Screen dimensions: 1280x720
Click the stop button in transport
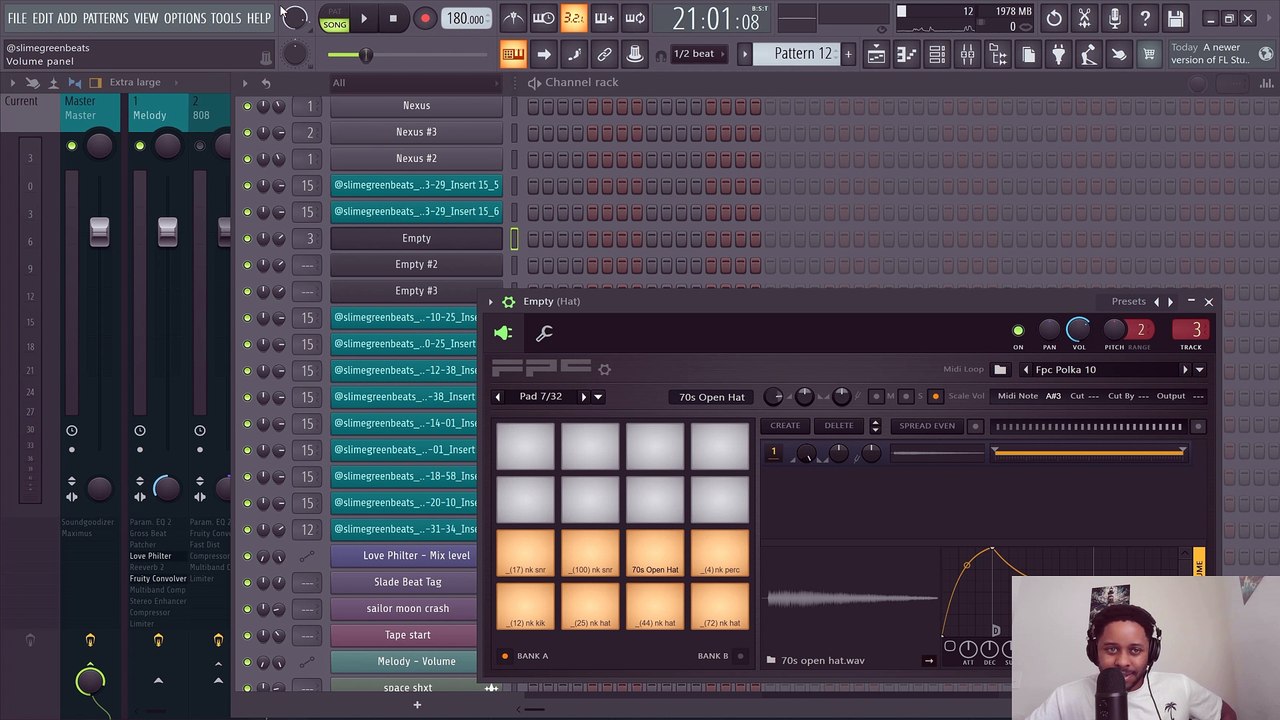pos(393,18)
